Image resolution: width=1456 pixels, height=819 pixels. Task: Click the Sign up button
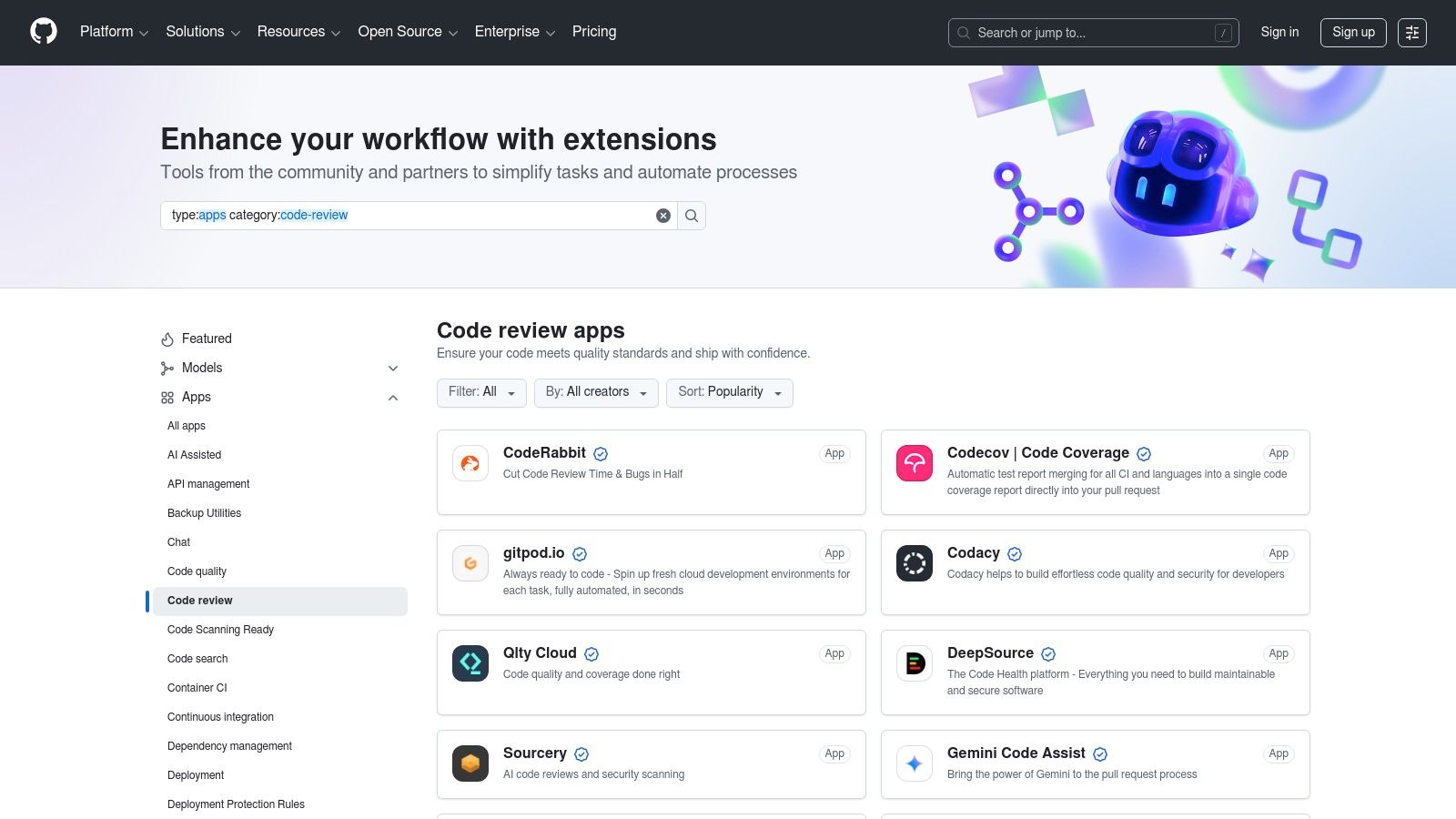click(1353, 33)
